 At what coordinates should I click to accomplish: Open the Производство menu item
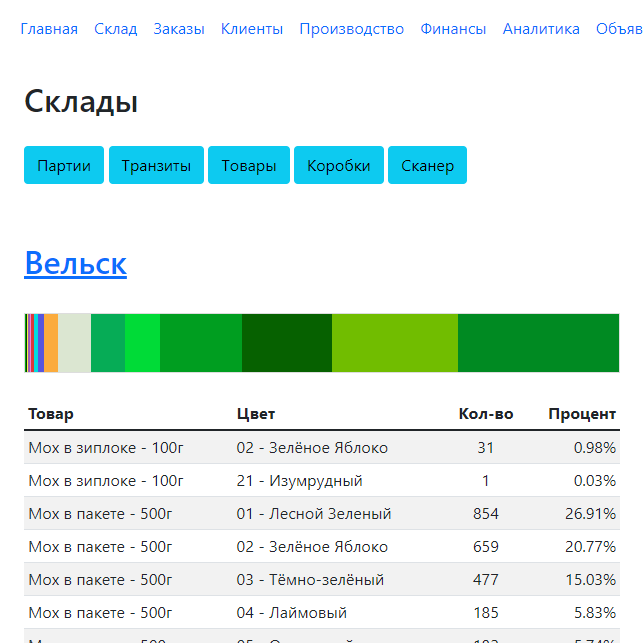click(352, 29)
